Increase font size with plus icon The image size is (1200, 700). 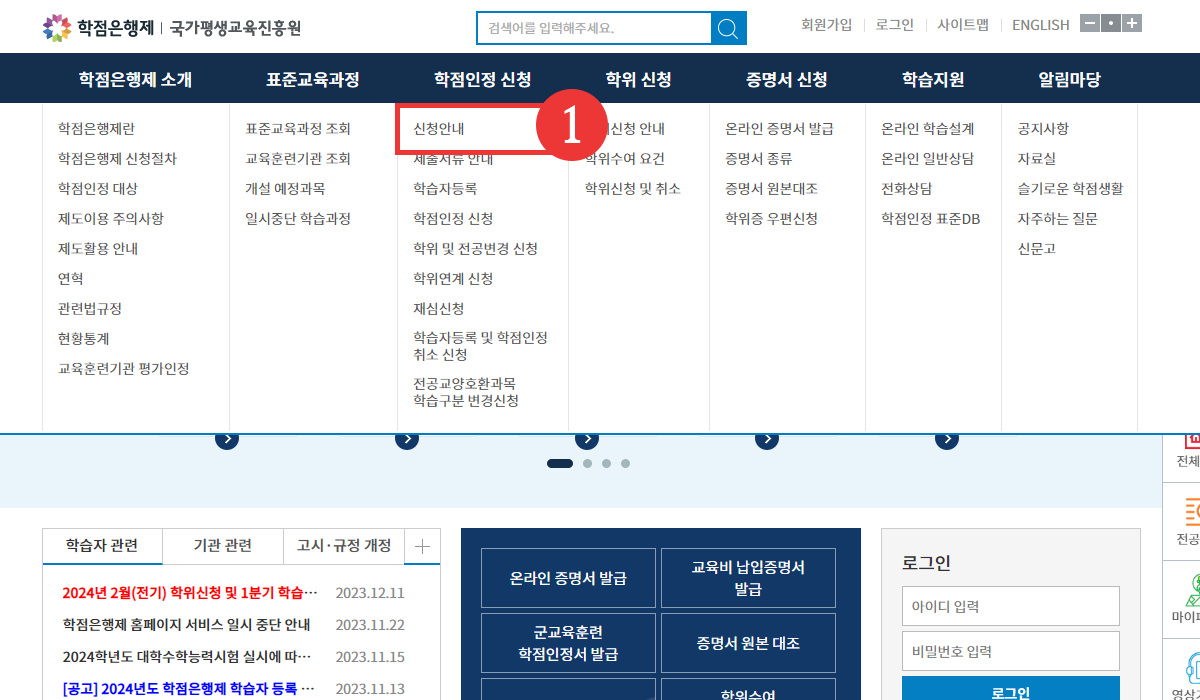pyautogui.click(x=1131, y=24)
